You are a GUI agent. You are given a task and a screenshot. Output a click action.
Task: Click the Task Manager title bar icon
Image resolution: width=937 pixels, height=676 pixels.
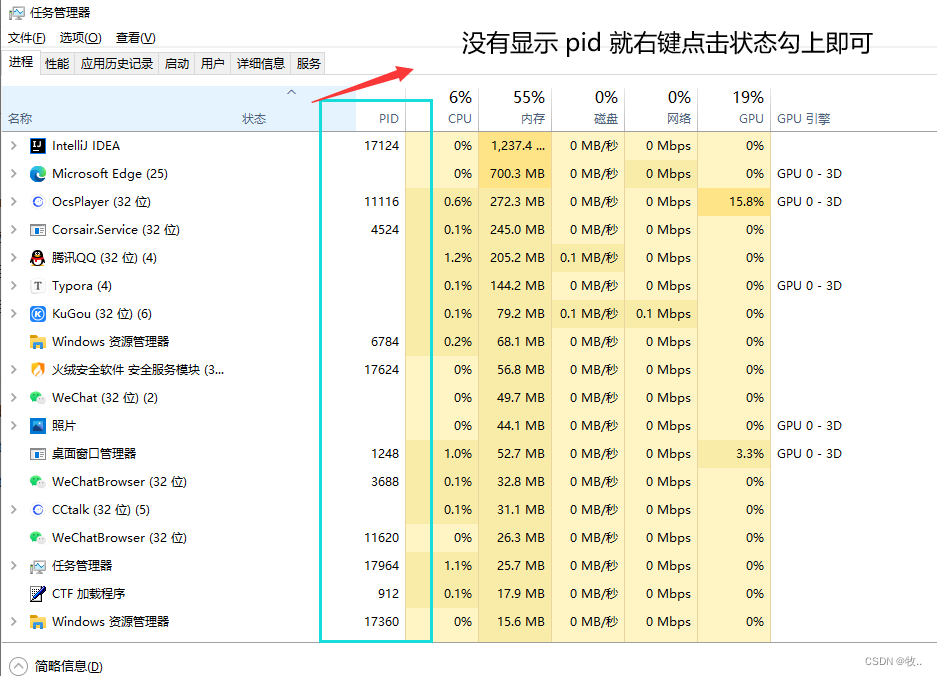coord(17,13)
